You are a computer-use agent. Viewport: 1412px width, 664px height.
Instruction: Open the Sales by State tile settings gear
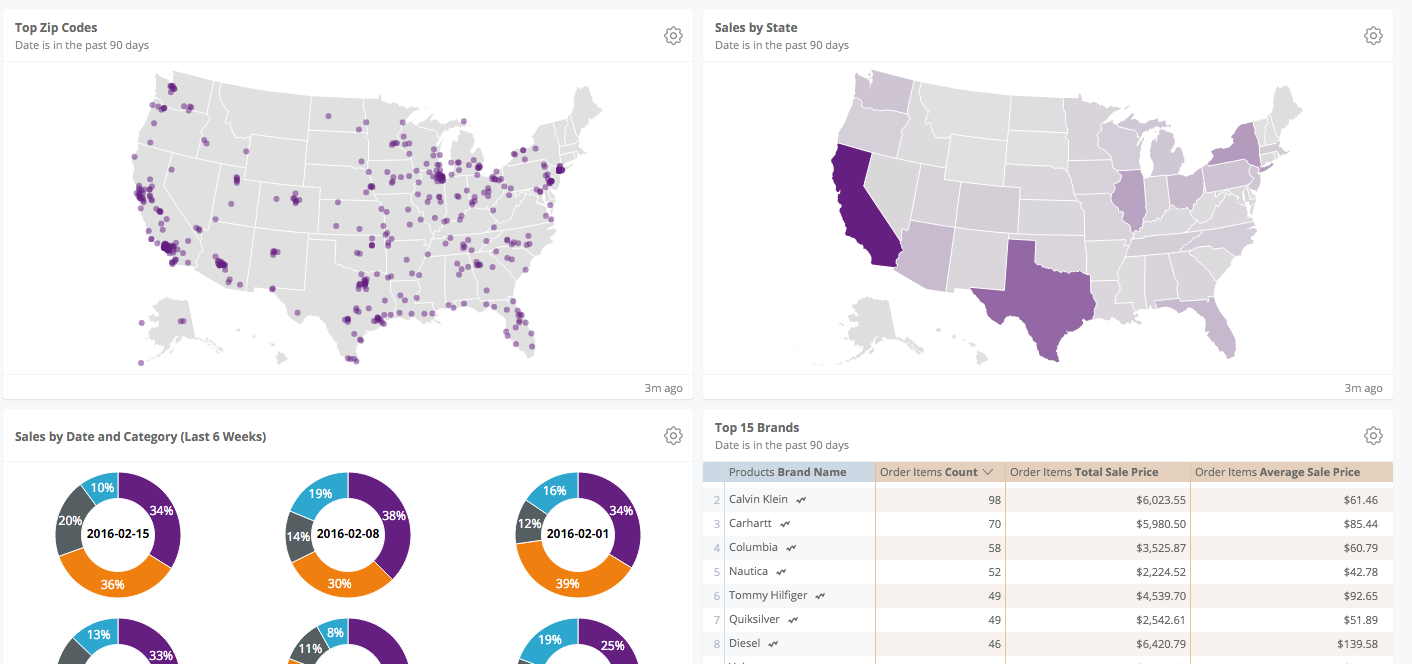1373,36
